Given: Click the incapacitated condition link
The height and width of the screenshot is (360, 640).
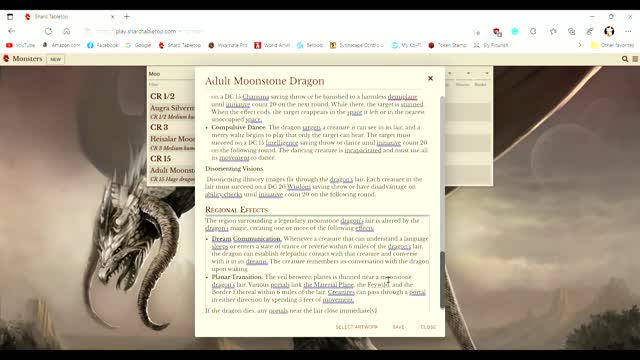Looking at the screenshot, I should tap(363, 150).
